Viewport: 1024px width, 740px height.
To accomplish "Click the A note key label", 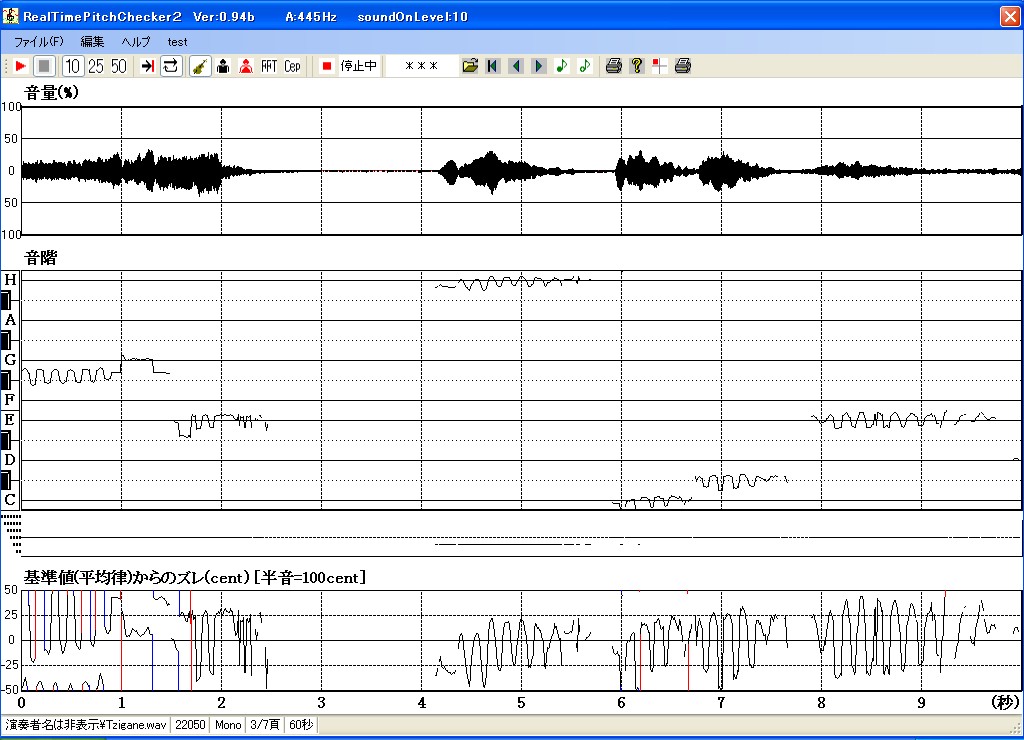I will coord(10,320).
